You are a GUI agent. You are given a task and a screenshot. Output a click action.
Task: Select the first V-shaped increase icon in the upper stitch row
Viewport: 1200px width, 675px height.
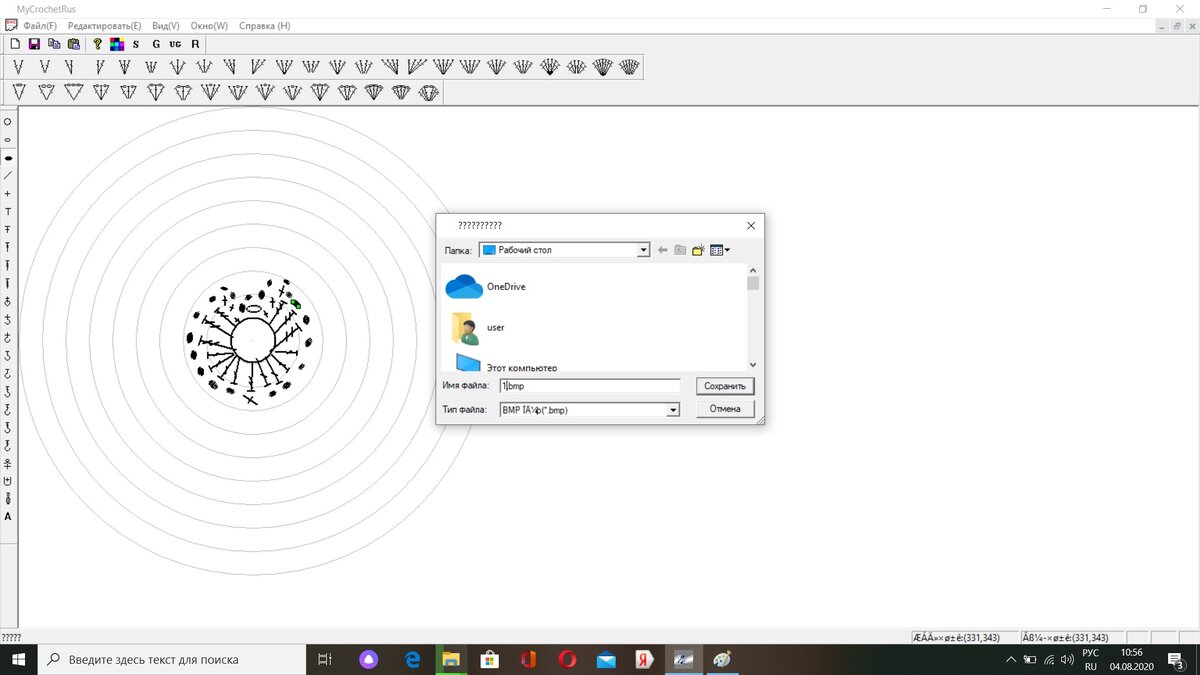(19, 67)
